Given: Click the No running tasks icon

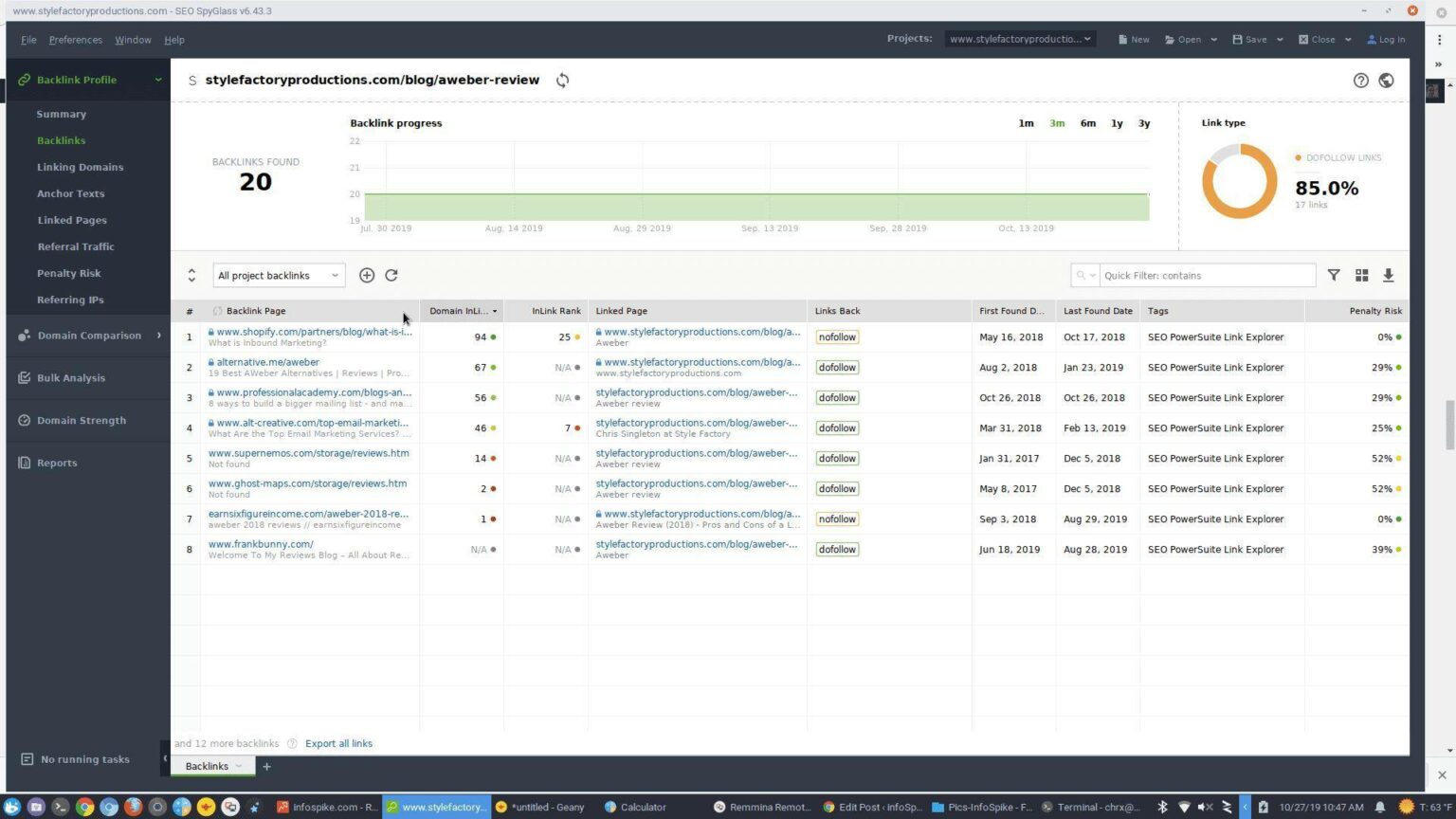Looking at the screenshot, I should pos(27,759).
